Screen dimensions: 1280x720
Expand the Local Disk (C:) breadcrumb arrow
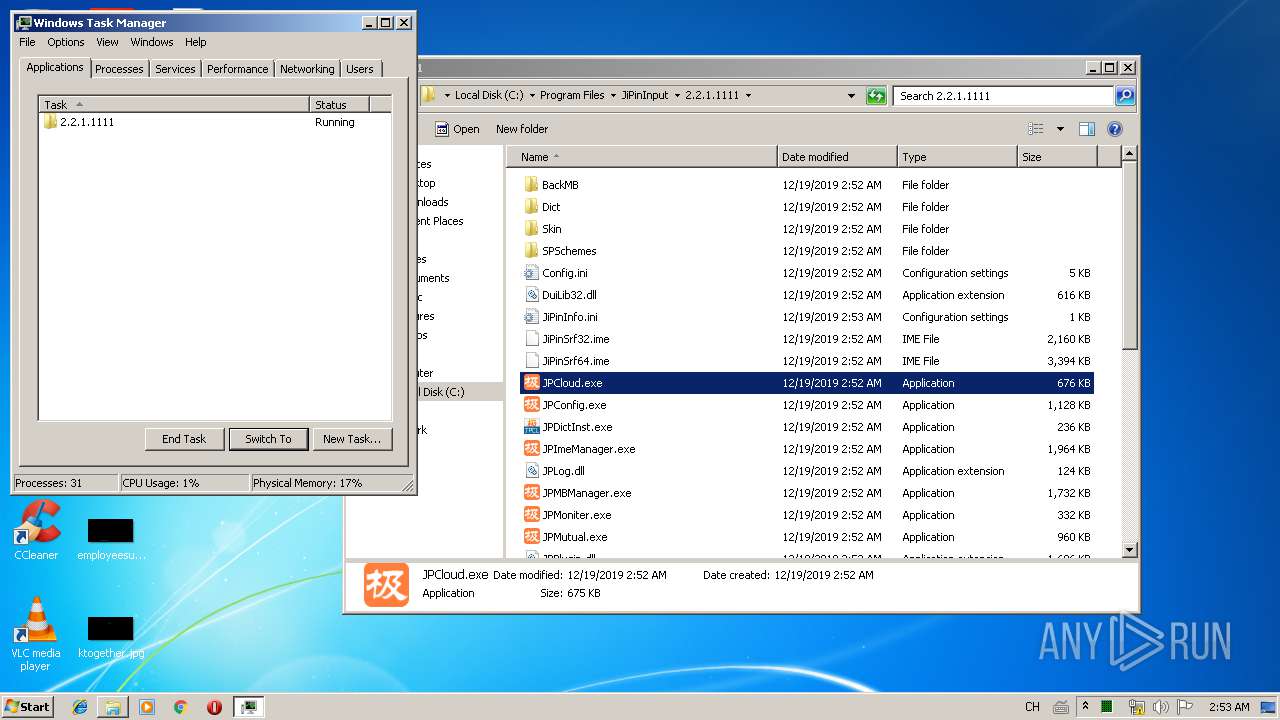coord(532,96)
